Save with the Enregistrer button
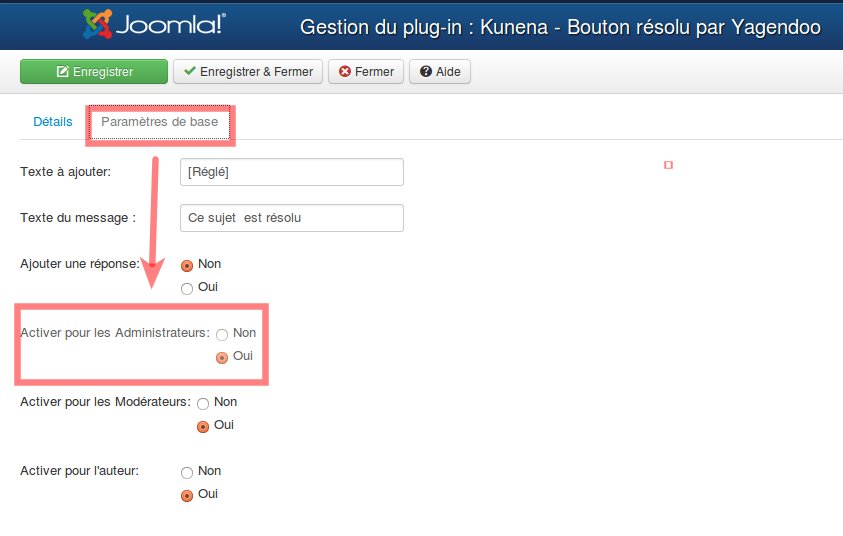 (x=94, y=72)
